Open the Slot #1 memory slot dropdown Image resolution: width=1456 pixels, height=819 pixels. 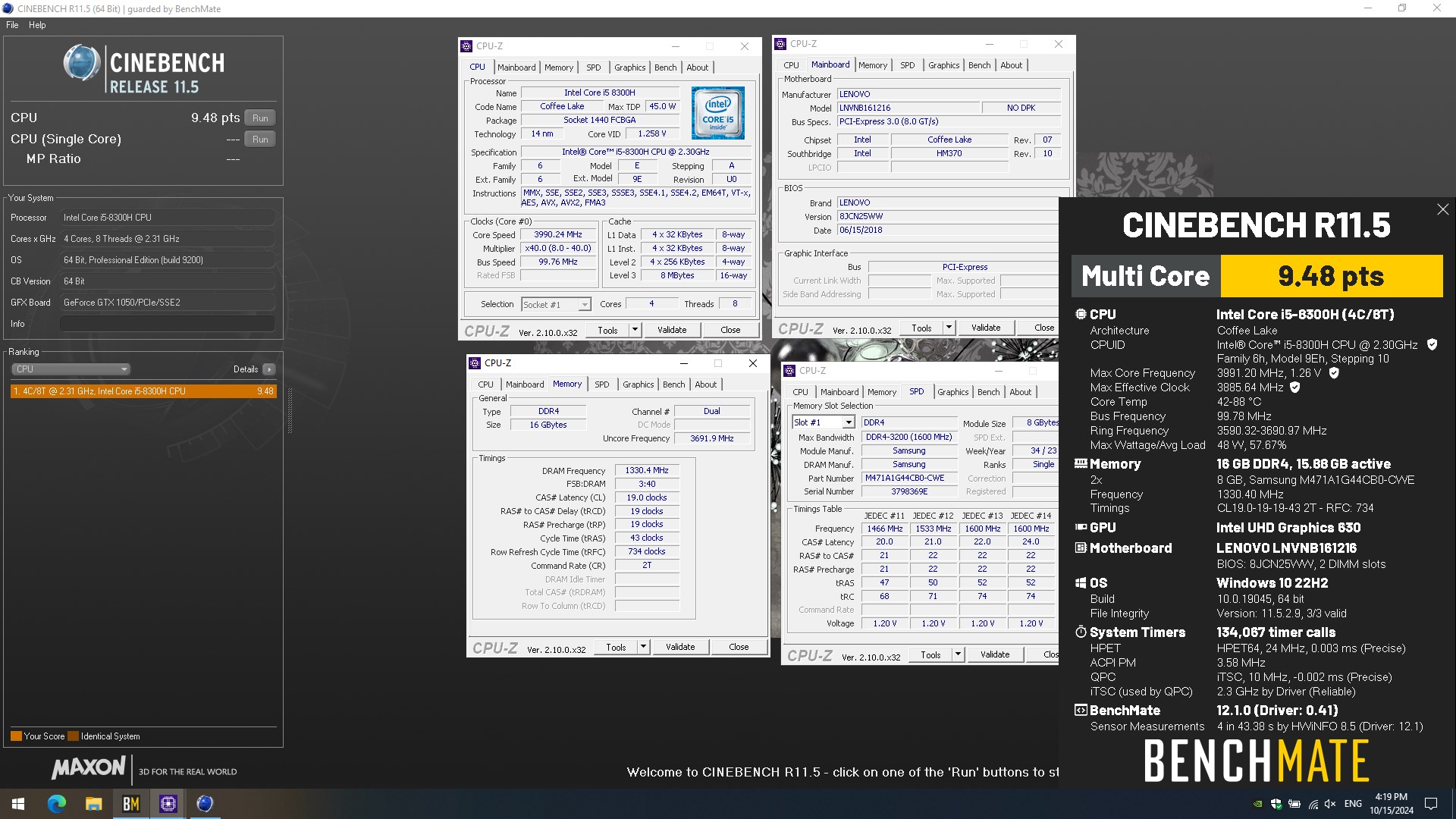pyautogui.click(x=823, y=422)
